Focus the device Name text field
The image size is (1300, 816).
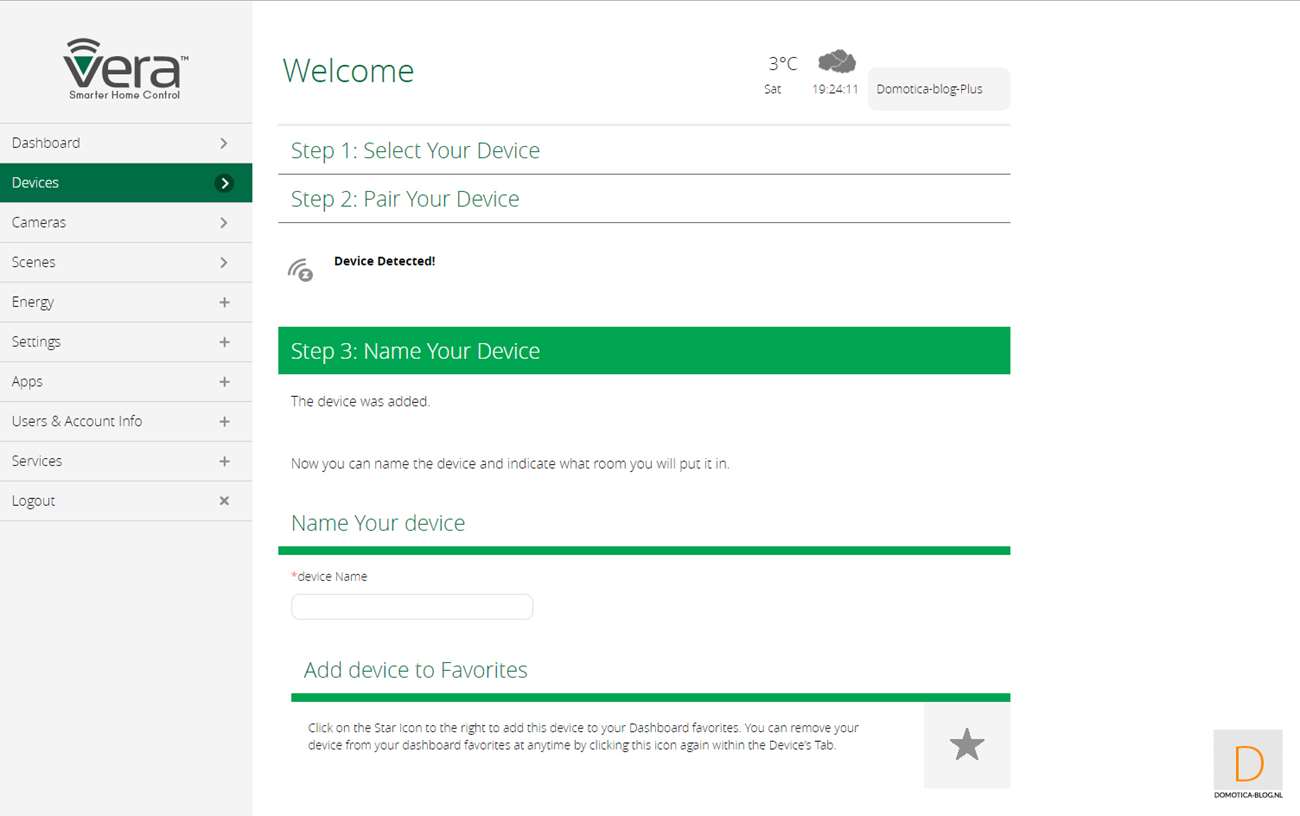pyautogui.click(x=412, y=607)
